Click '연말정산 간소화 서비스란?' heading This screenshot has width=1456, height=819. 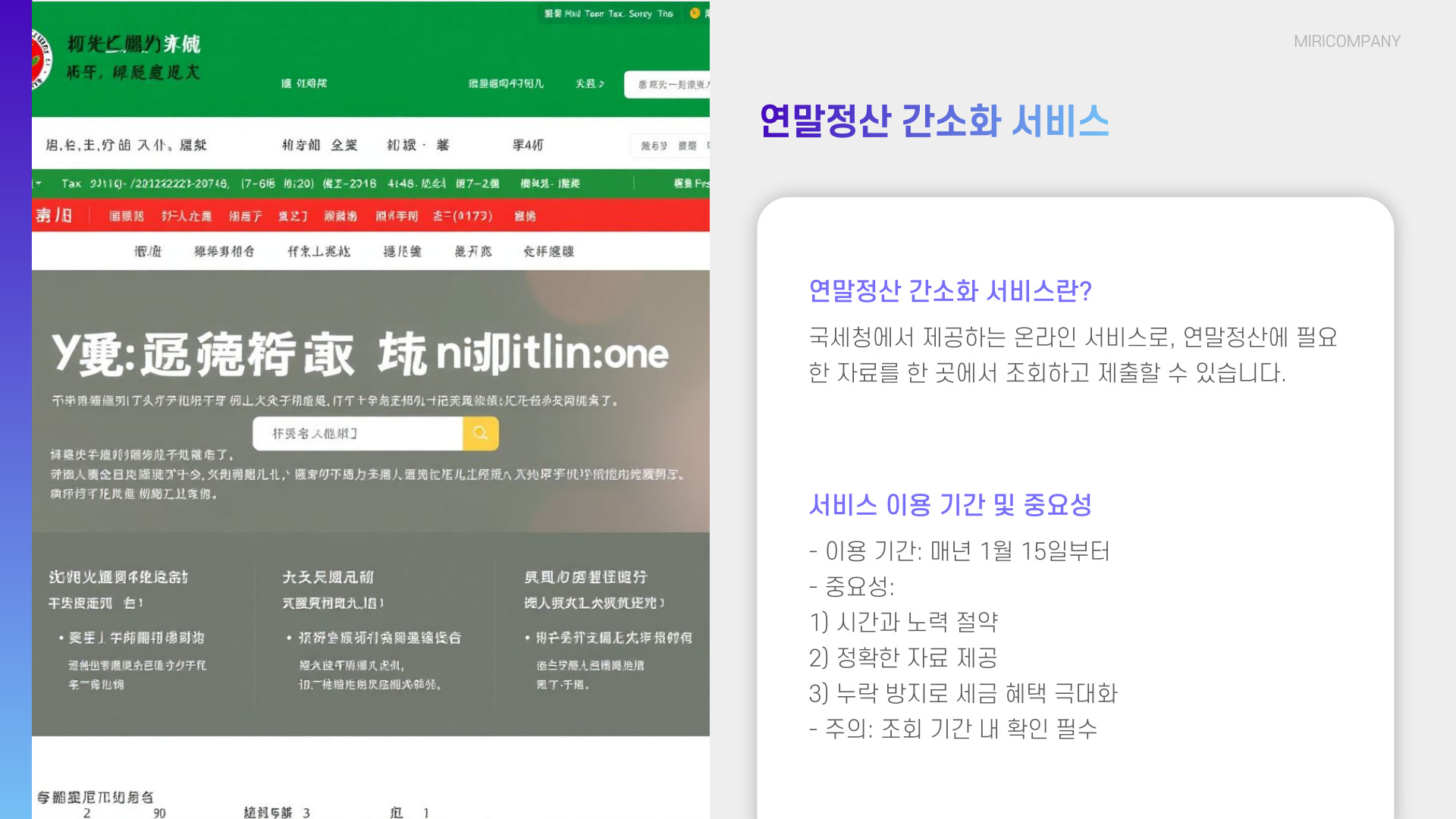tap(949, 290)
